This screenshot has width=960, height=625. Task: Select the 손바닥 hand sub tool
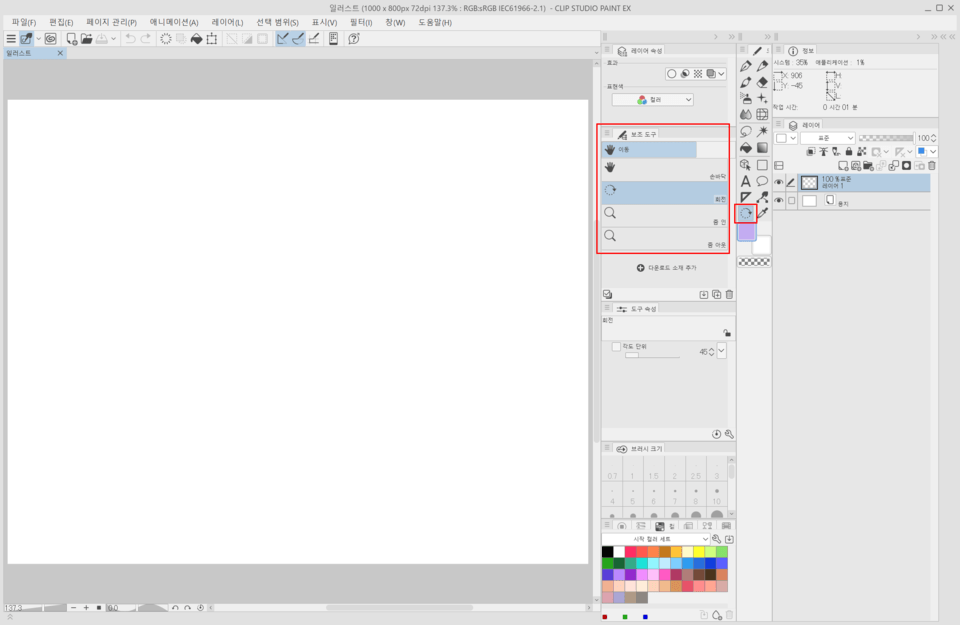(x=664, y=170)
